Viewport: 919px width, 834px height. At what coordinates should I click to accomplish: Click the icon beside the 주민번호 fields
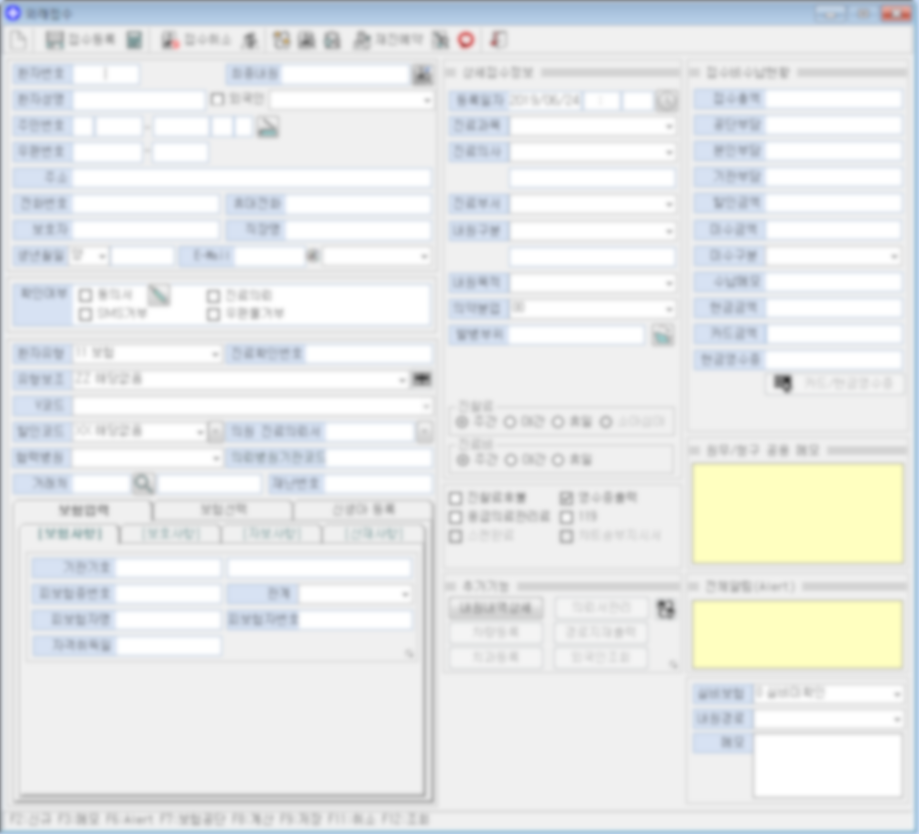click(x=268, y=126)
